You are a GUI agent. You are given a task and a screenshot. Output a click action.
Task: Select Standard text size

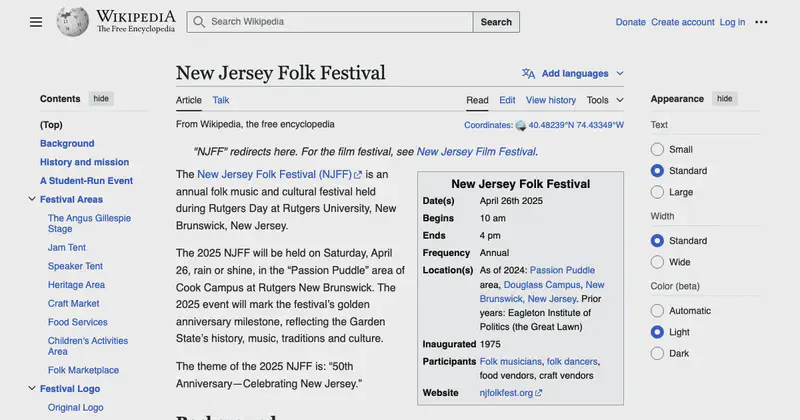pyautogui.click(x=657, y=171)
